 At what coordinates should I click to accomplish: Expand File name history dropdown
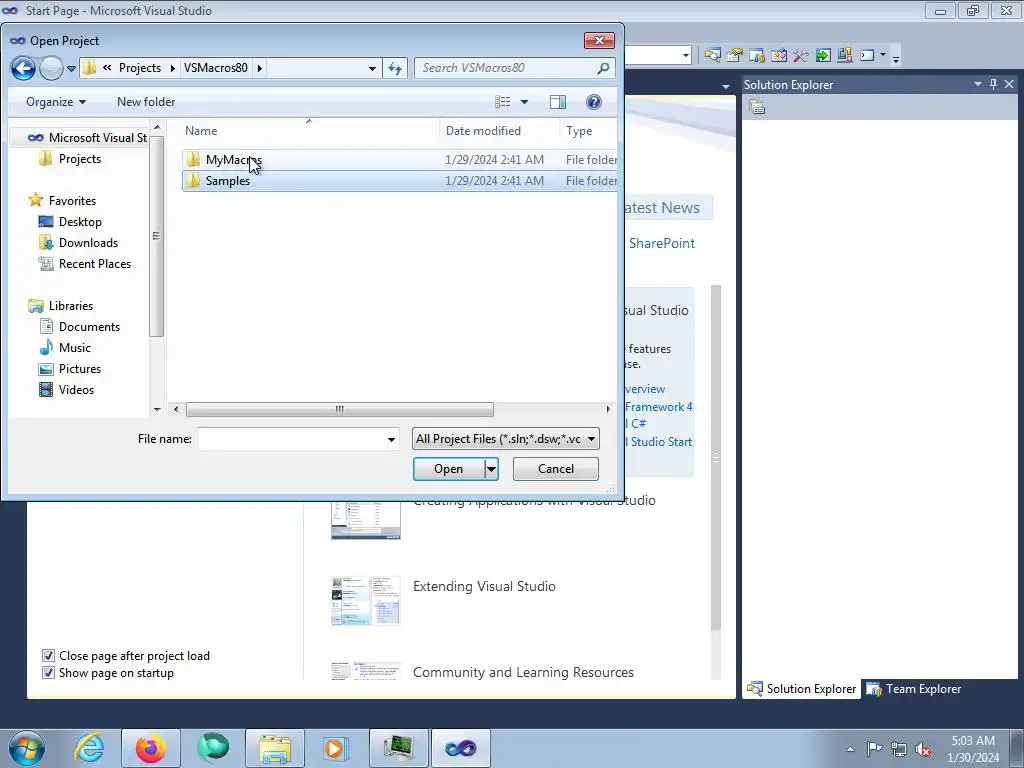[x=391, y=440]
